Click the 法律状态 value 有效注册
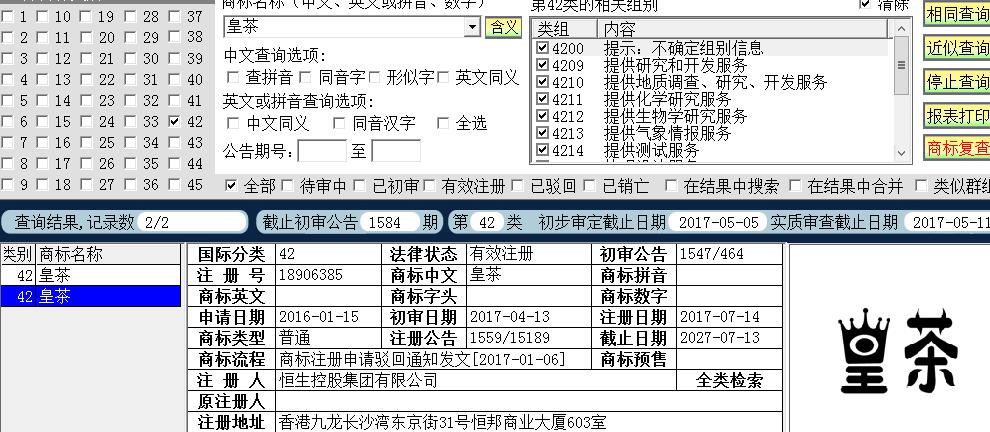Viewport: 990px width, 432px height. (501, 254)
